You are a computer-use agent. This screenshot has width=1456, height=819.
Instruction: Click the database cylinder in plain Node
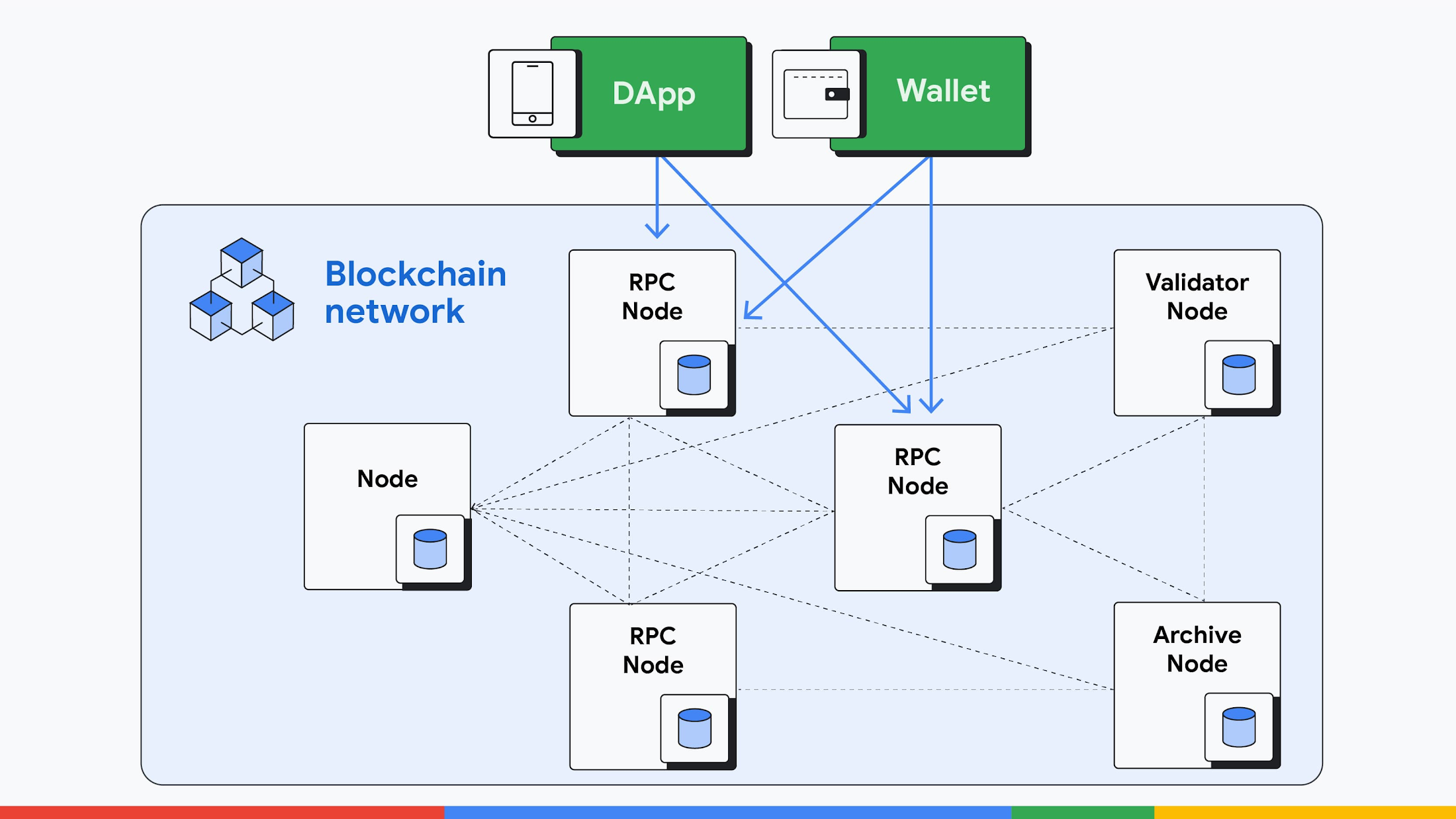click(430, 548)
